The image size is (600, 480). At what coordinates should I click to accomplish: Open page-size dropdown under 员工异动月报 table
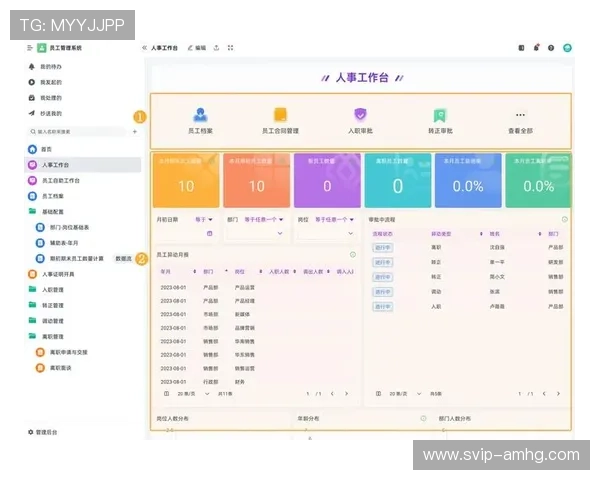(x=193, y=393)
